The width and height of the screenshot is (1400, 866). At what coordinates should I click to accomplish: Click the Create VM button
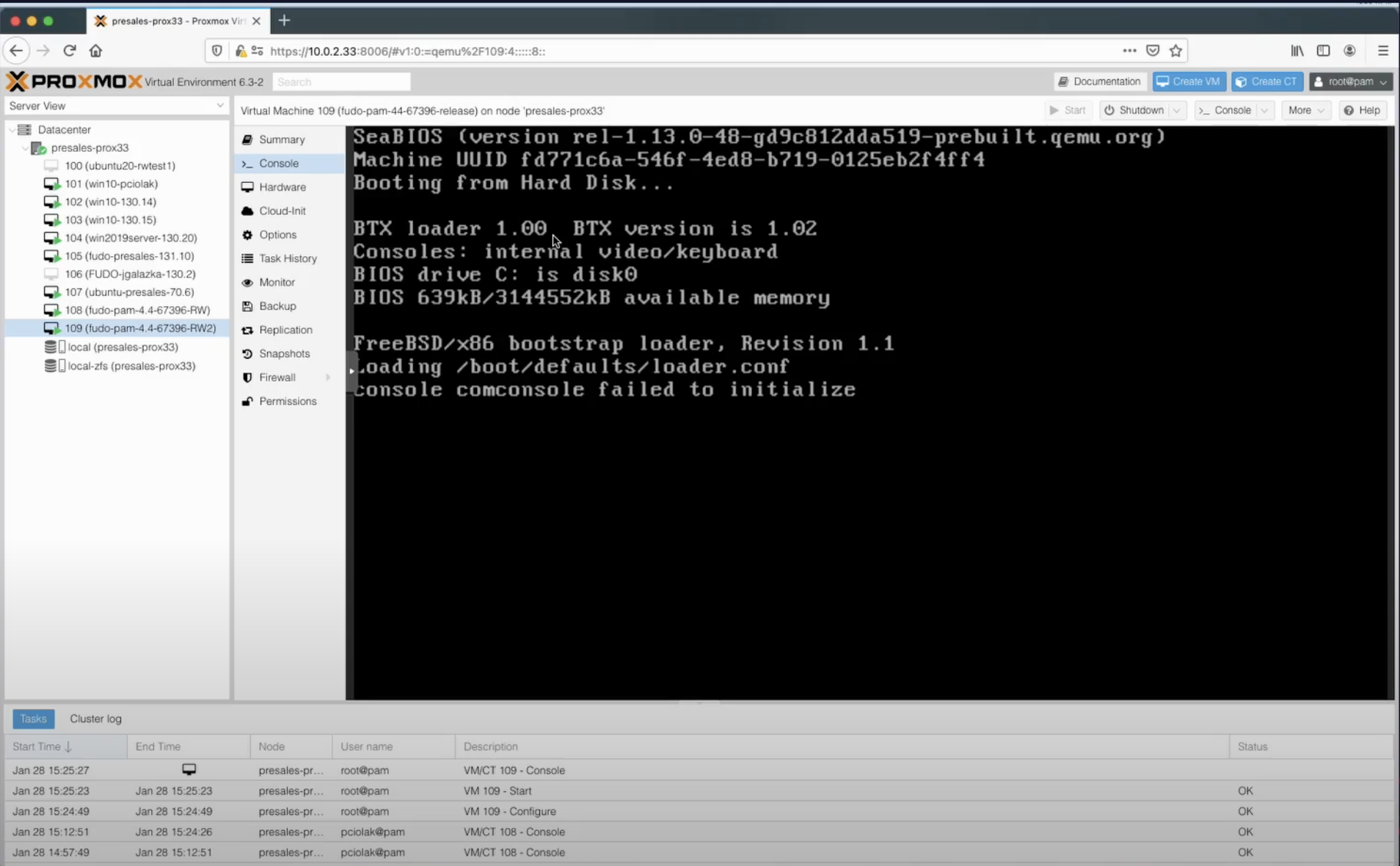(1188, 81)
